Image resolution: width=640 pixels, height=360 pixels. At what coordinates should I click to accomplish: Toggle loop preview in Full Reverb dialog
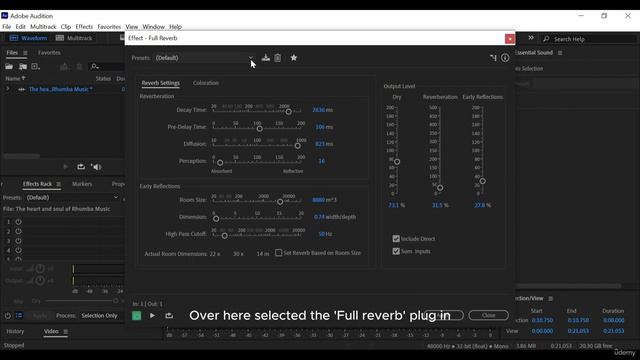pyautogui.click(x=169, y=316)
